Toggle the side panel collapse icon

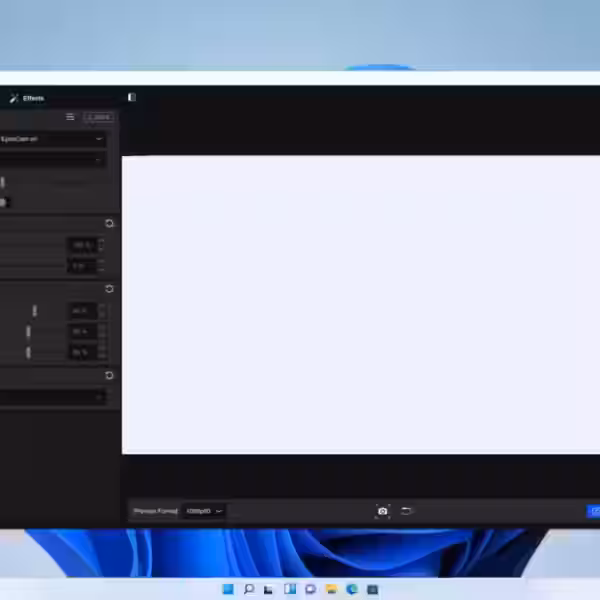tap(131, 97)
